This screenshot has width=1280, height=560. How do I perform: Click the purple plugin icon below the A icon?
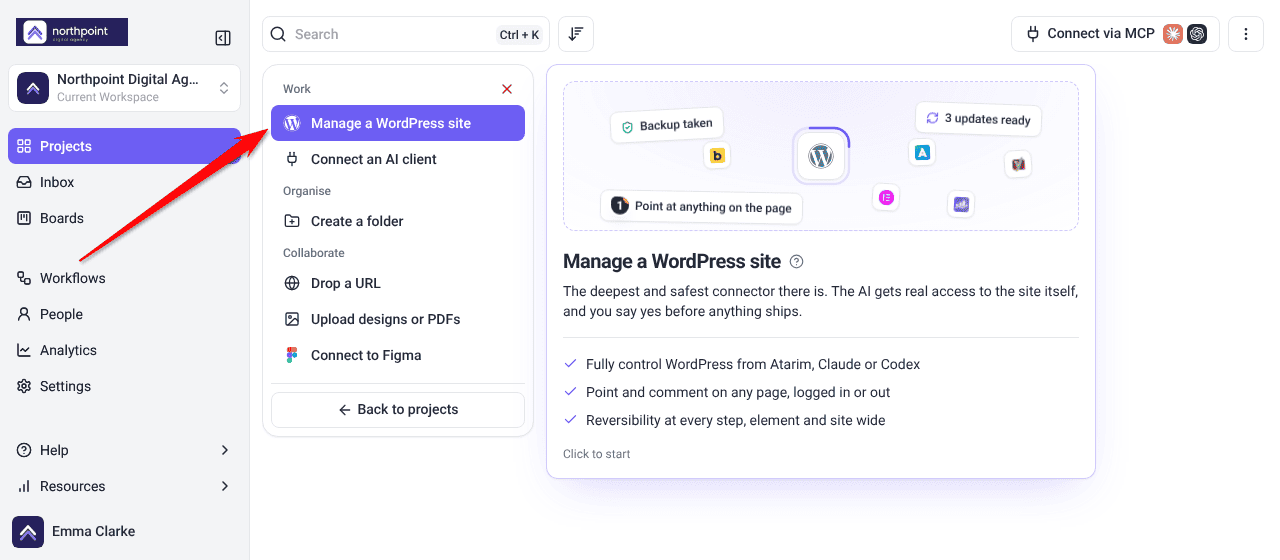(x=962, y=204)
